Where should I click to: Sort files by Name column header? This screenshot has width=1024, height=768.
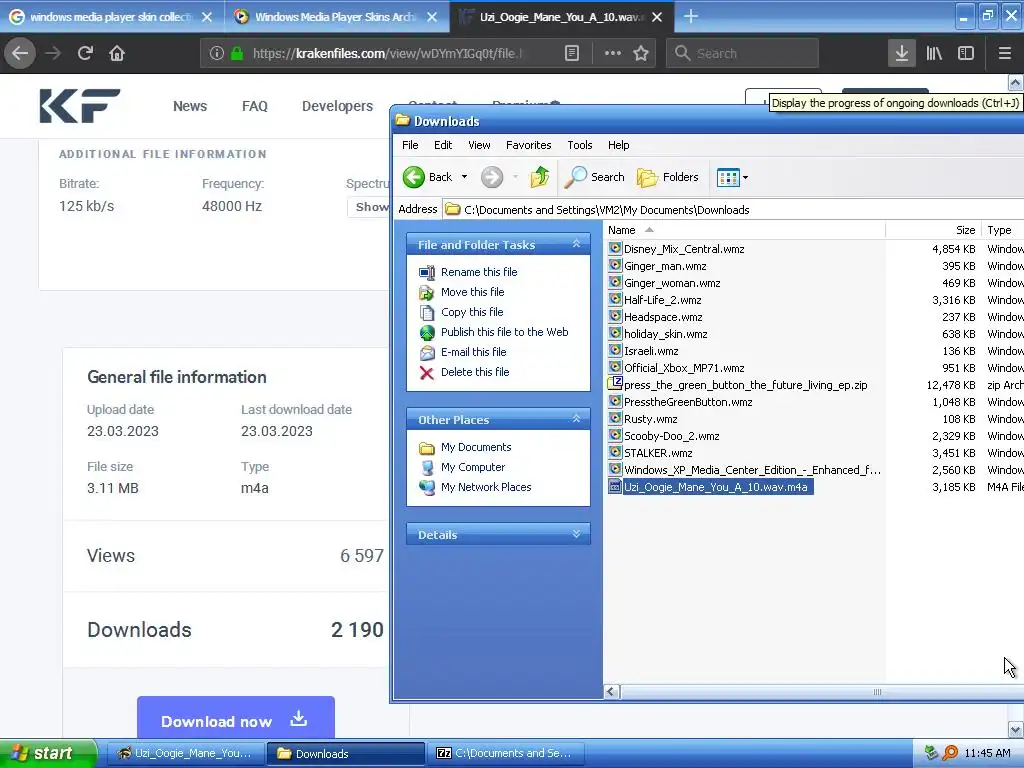744,230
